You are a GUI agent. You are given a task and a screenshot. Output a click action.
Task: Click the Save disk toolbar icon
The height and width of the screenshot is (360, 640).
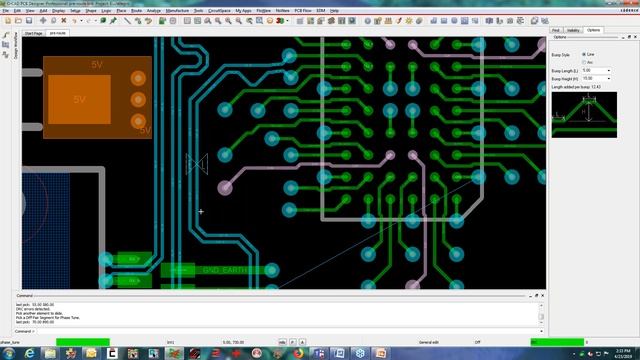click(29, 20)
